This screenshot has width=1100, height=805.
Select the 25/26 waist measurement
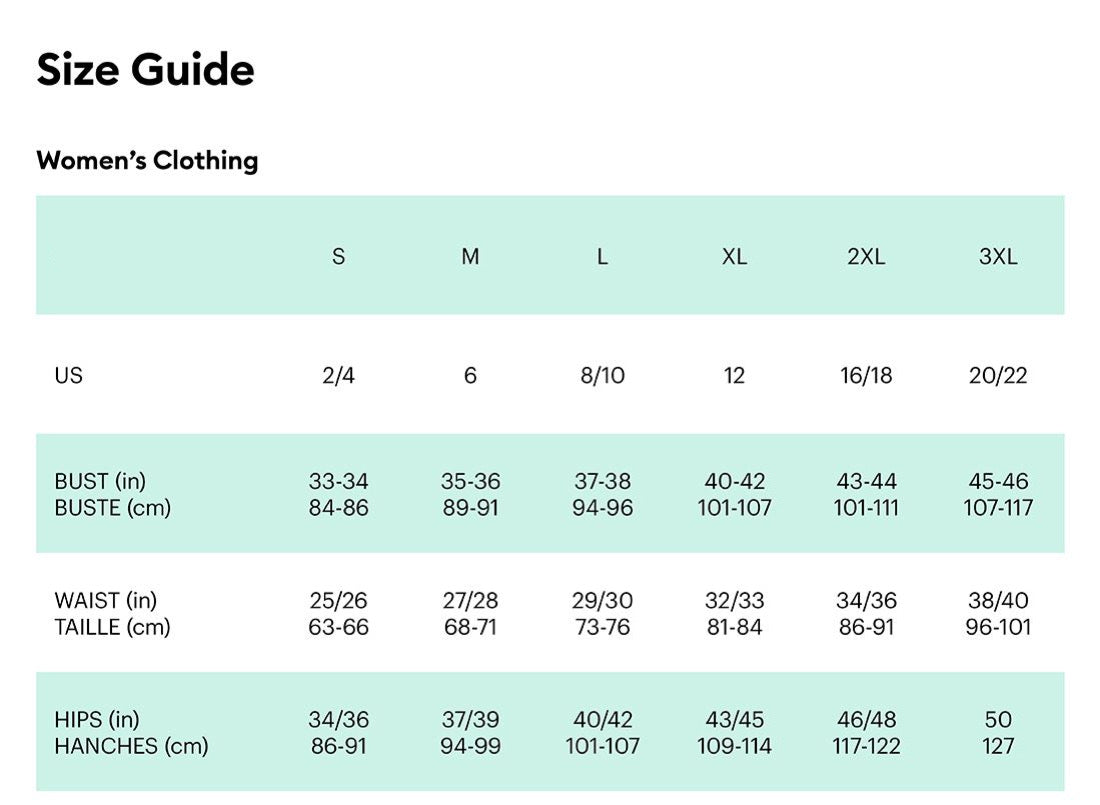click(x=338, y=600)
